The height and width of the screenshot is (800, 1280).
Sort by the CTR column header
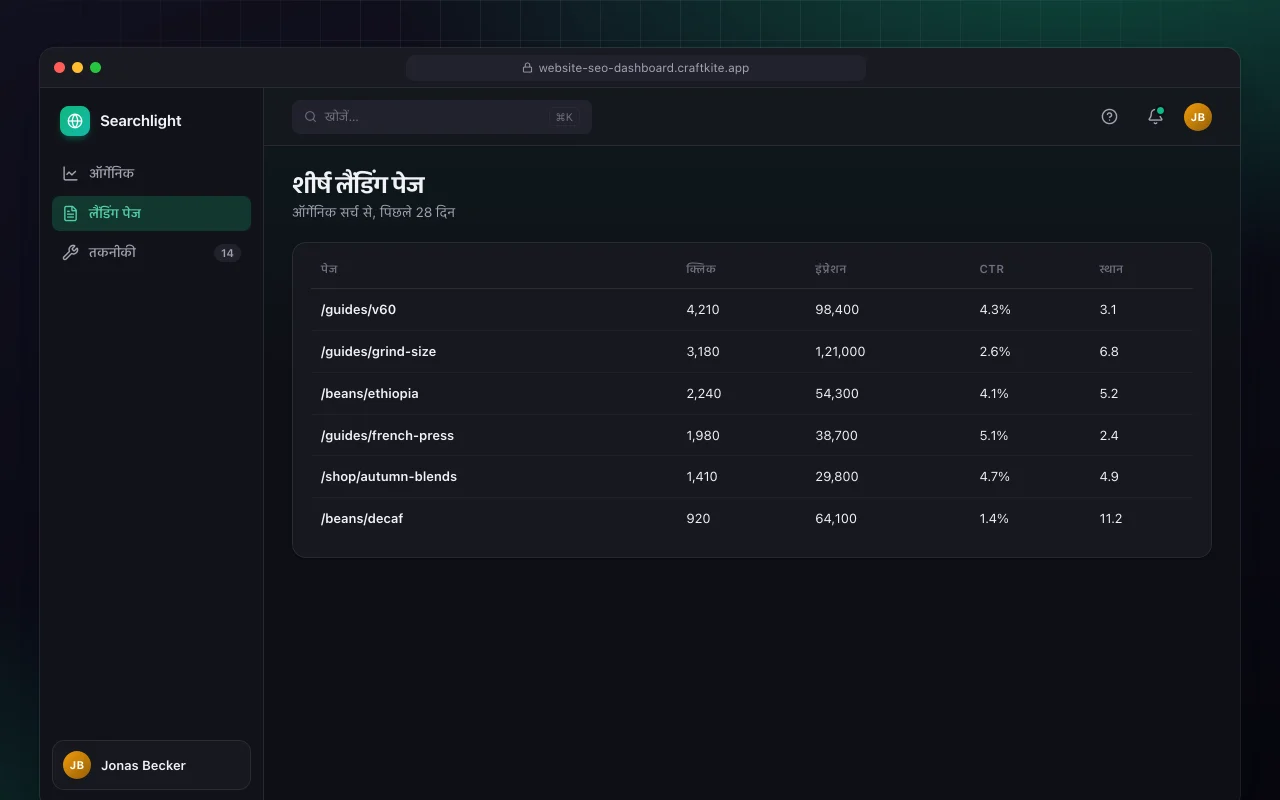coord(992,269)
